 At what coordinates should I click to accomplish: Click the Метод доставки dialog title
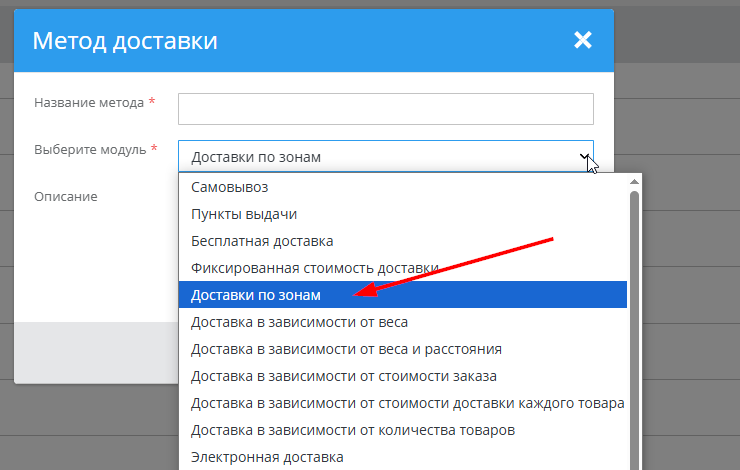[x=125, y=41]
